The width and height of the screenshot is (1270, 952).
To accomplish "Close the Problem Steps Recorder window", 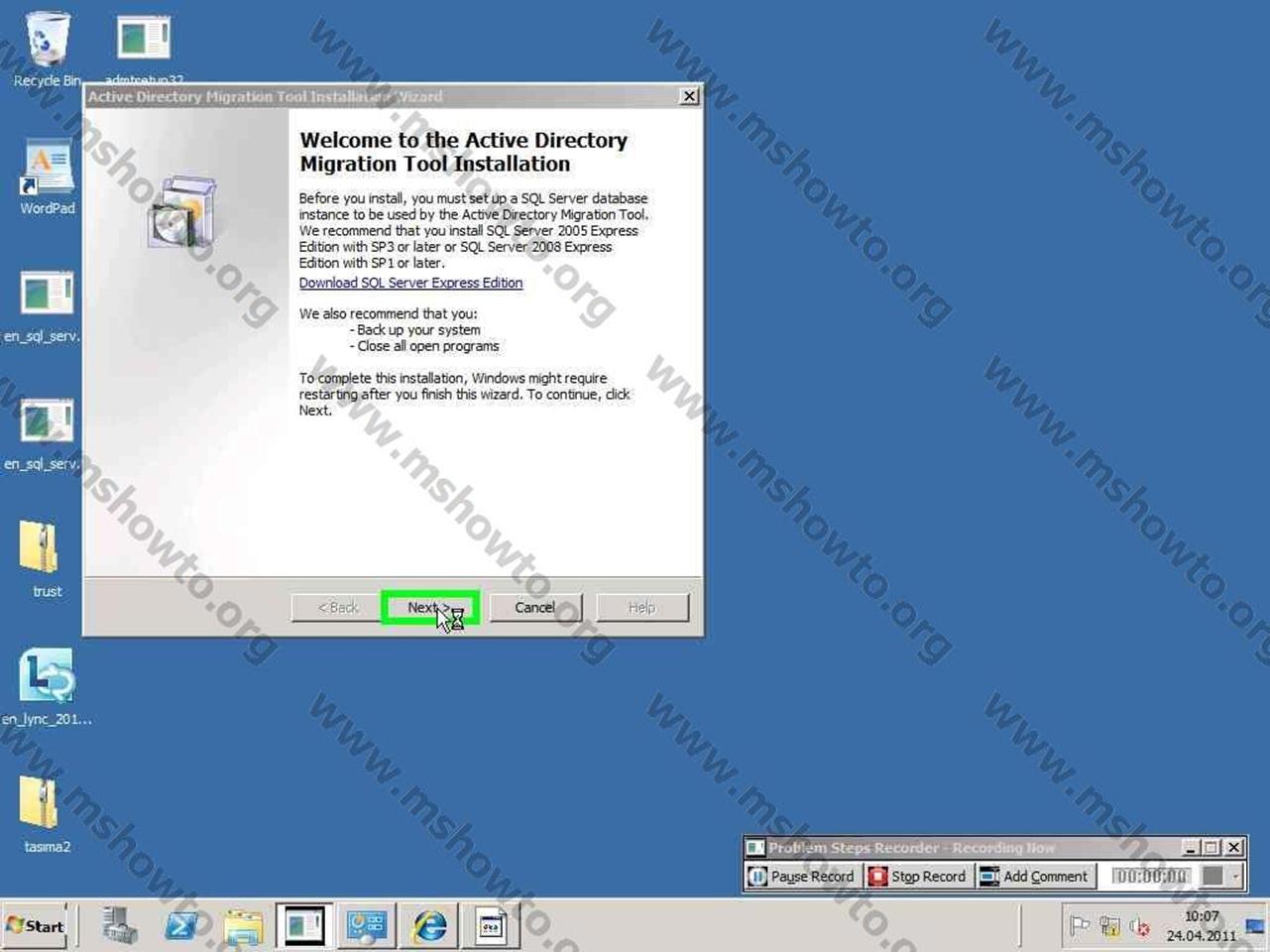I will (x=1233, y=848).
